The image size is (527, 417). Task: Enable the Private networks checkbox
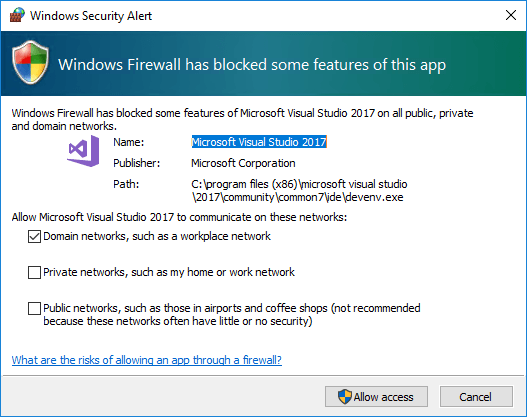tap(34, 273)
